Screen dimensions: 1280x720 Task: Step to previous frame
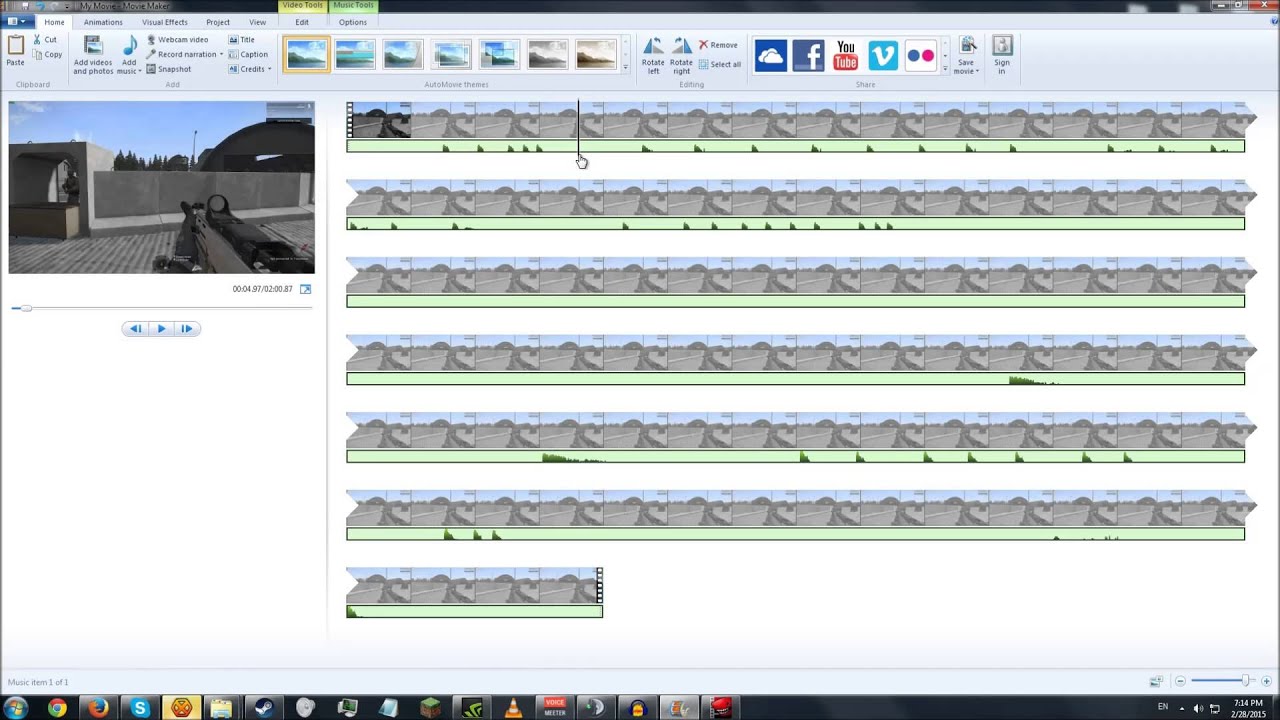[x=135, y=328]
